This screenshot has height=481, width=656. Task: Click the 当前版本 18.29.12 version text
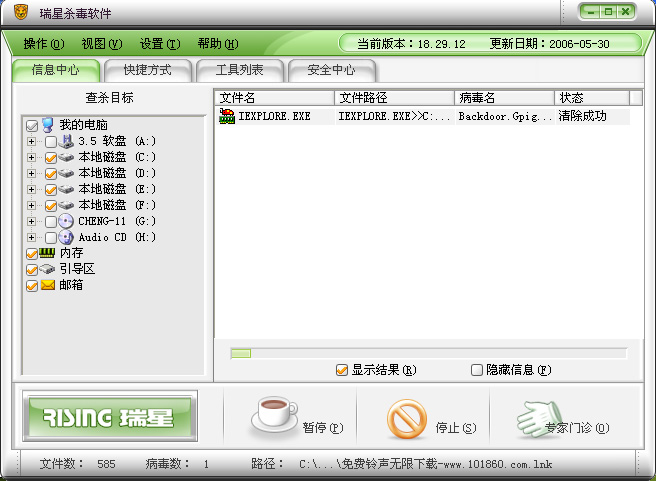click(x=411, y=43)
